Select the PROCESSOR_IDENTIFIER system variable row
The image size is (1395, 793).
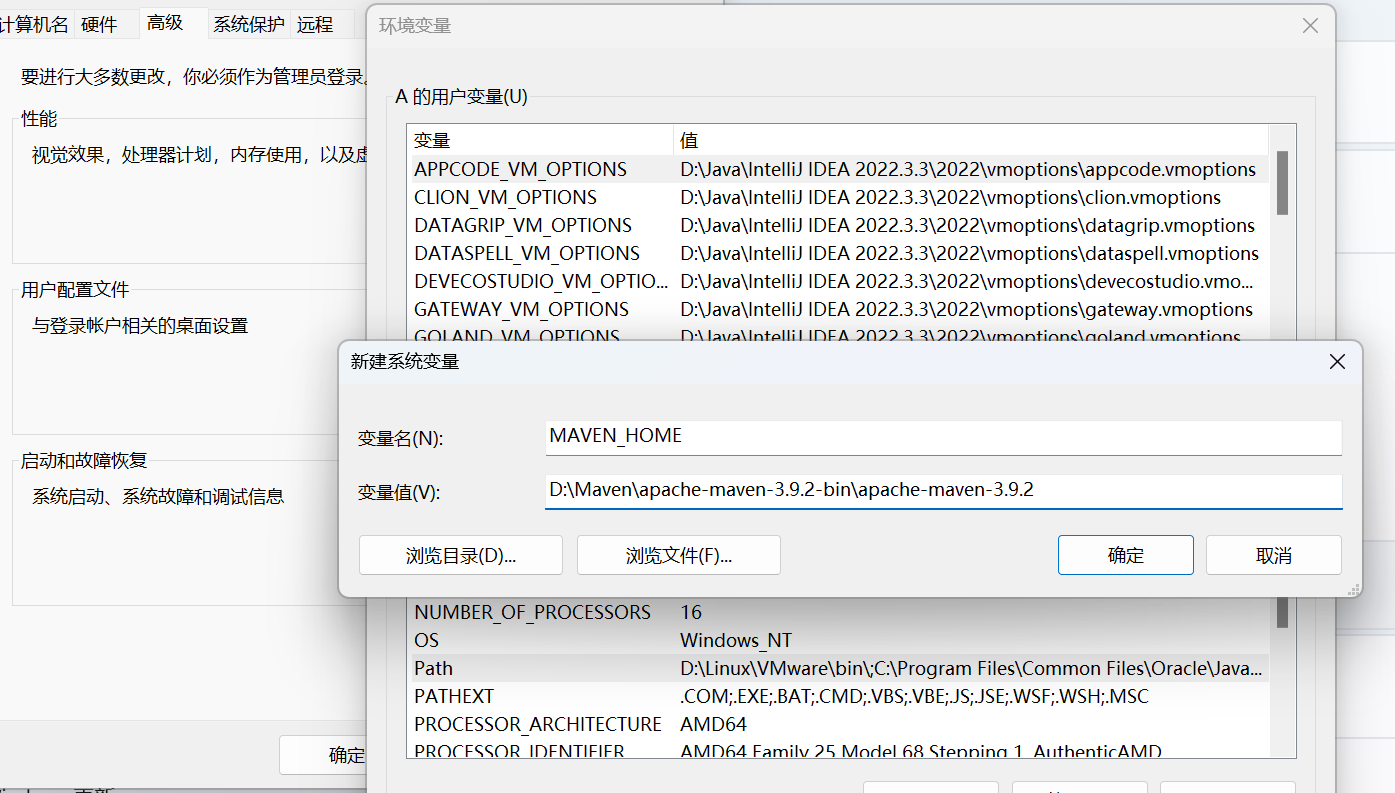tap(840, 750)
